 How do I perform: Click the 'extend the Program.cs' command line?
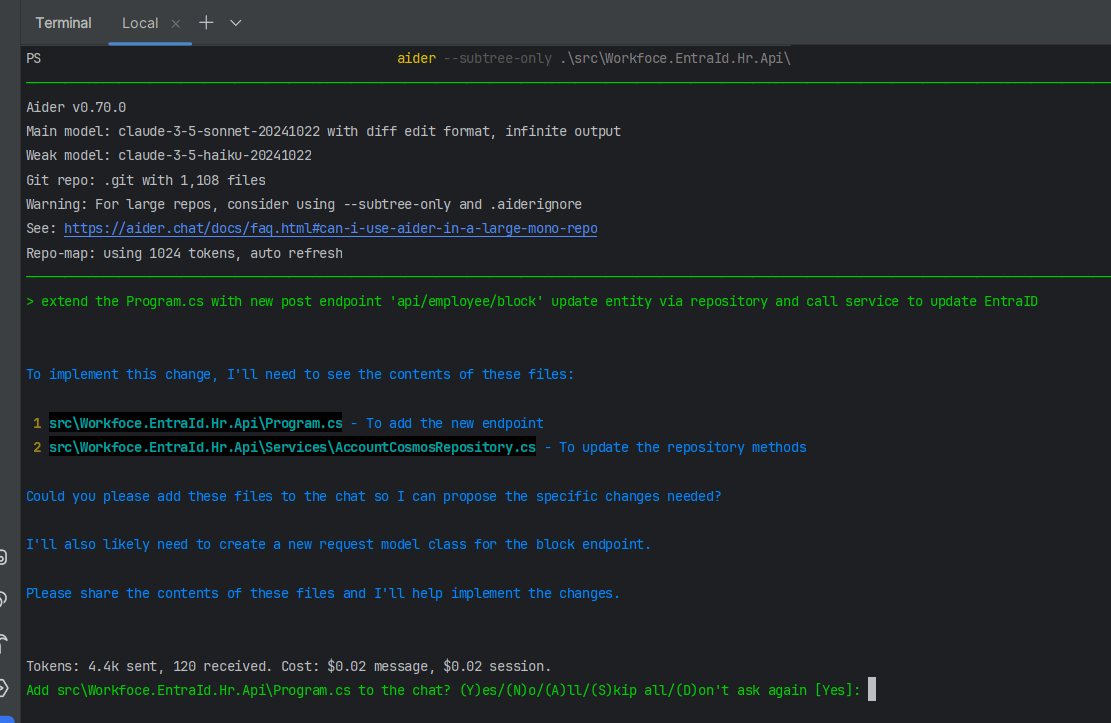click(532, 301)
